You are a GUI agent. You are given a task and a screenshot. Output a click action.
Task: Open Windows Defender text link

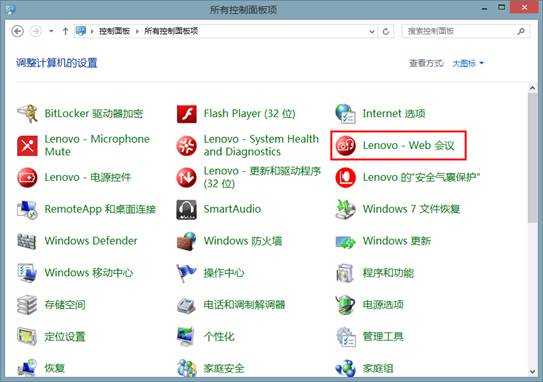91,241
